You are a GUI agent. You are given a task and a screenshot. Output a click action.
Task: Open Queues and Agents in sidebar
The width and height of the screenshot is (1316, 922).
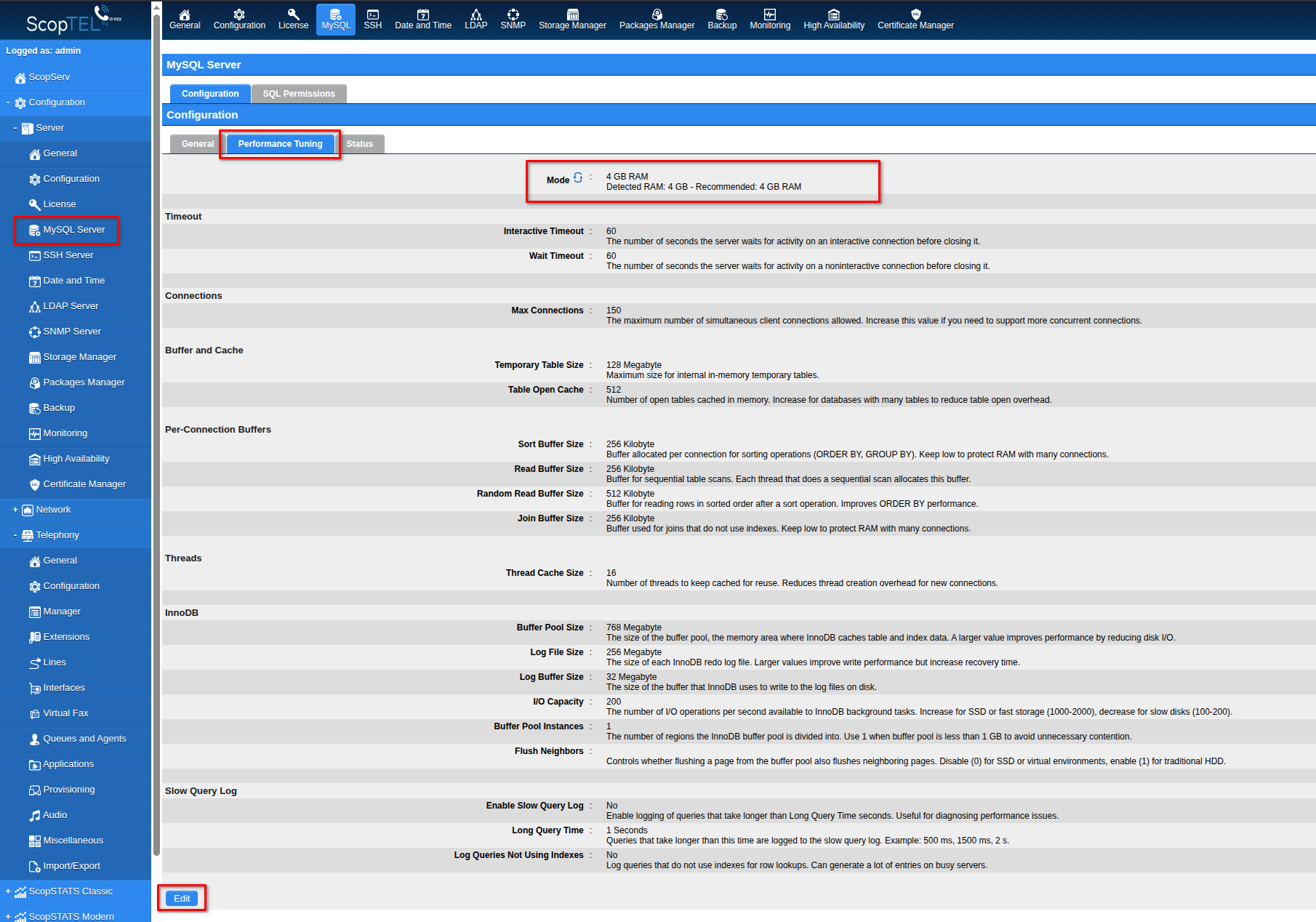(78, 739)
